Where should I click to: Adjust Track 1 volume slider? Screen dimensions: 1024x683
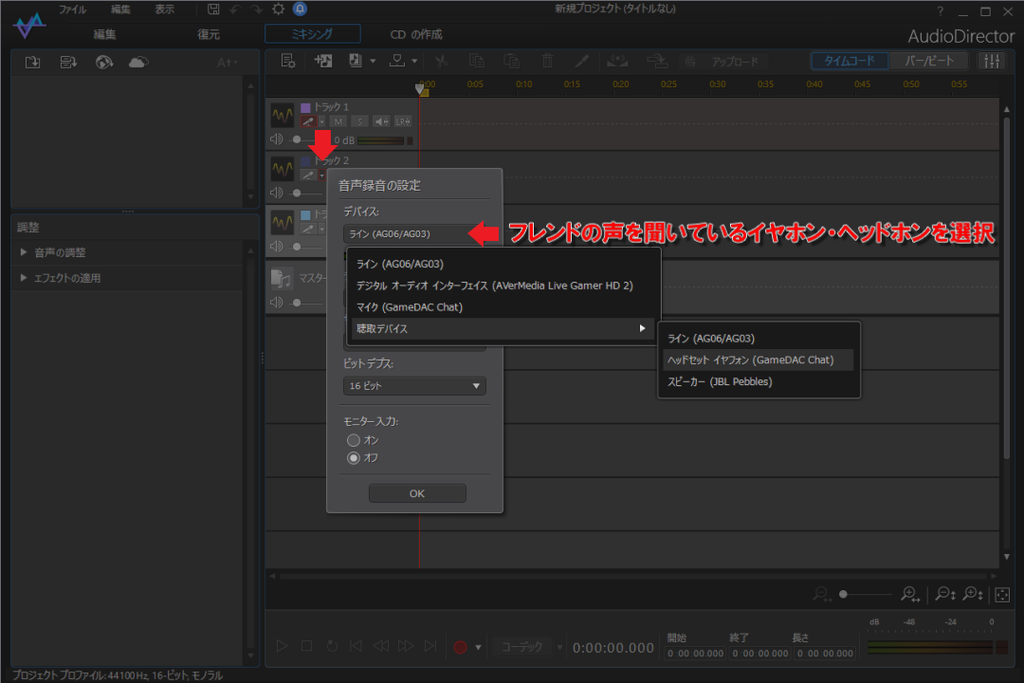[297, 139]
